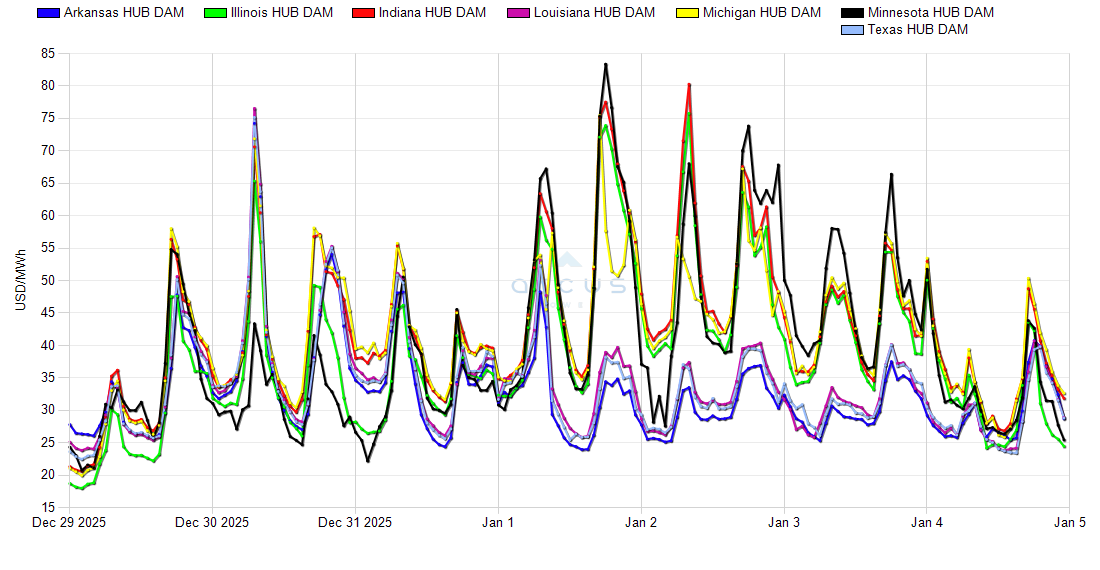
Task: Pick the Jan 4 date label
Action: point(927,522)
